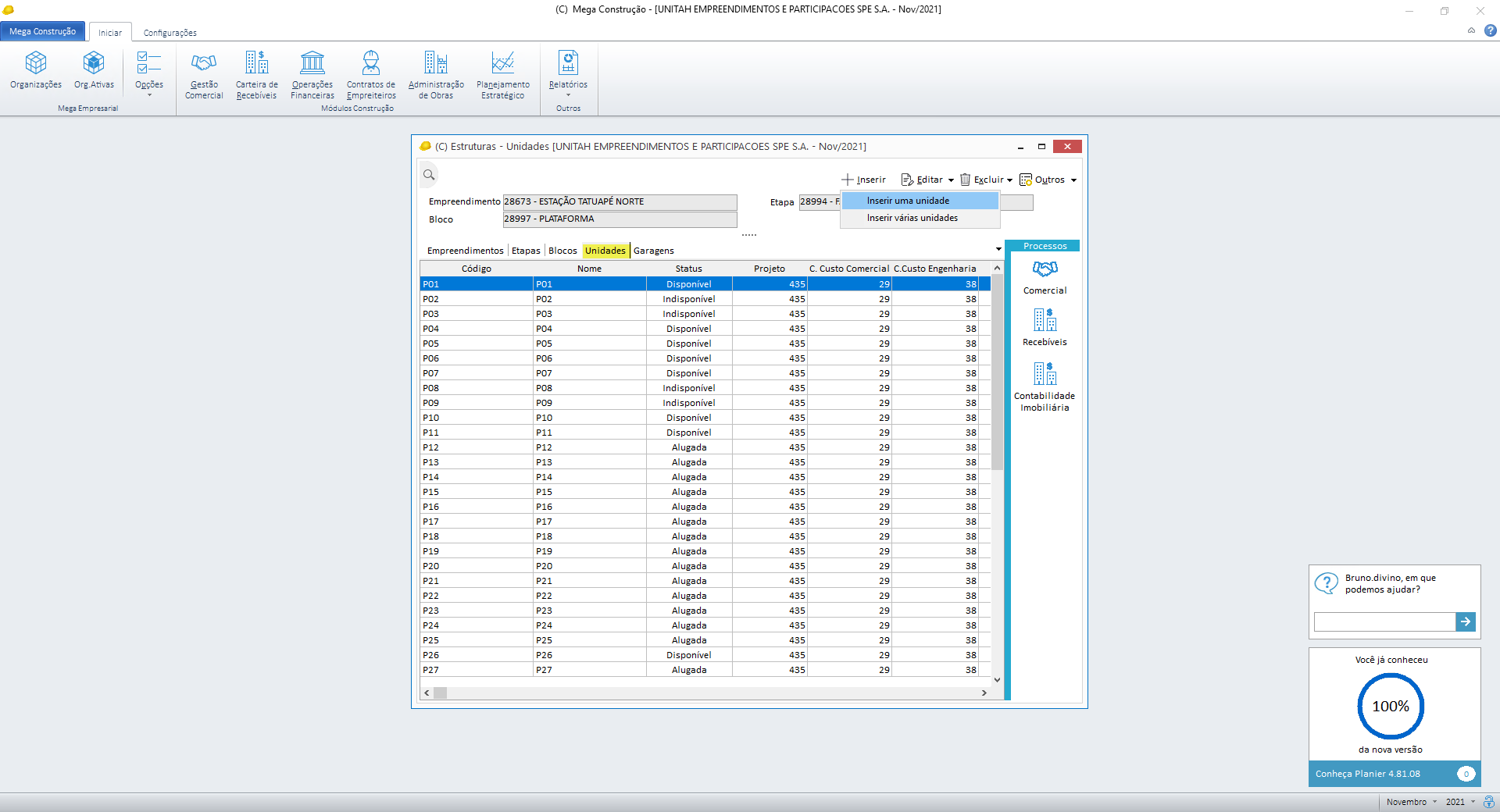
Task: Open Planejamento Estratégico module
Action: pos(502,62)
